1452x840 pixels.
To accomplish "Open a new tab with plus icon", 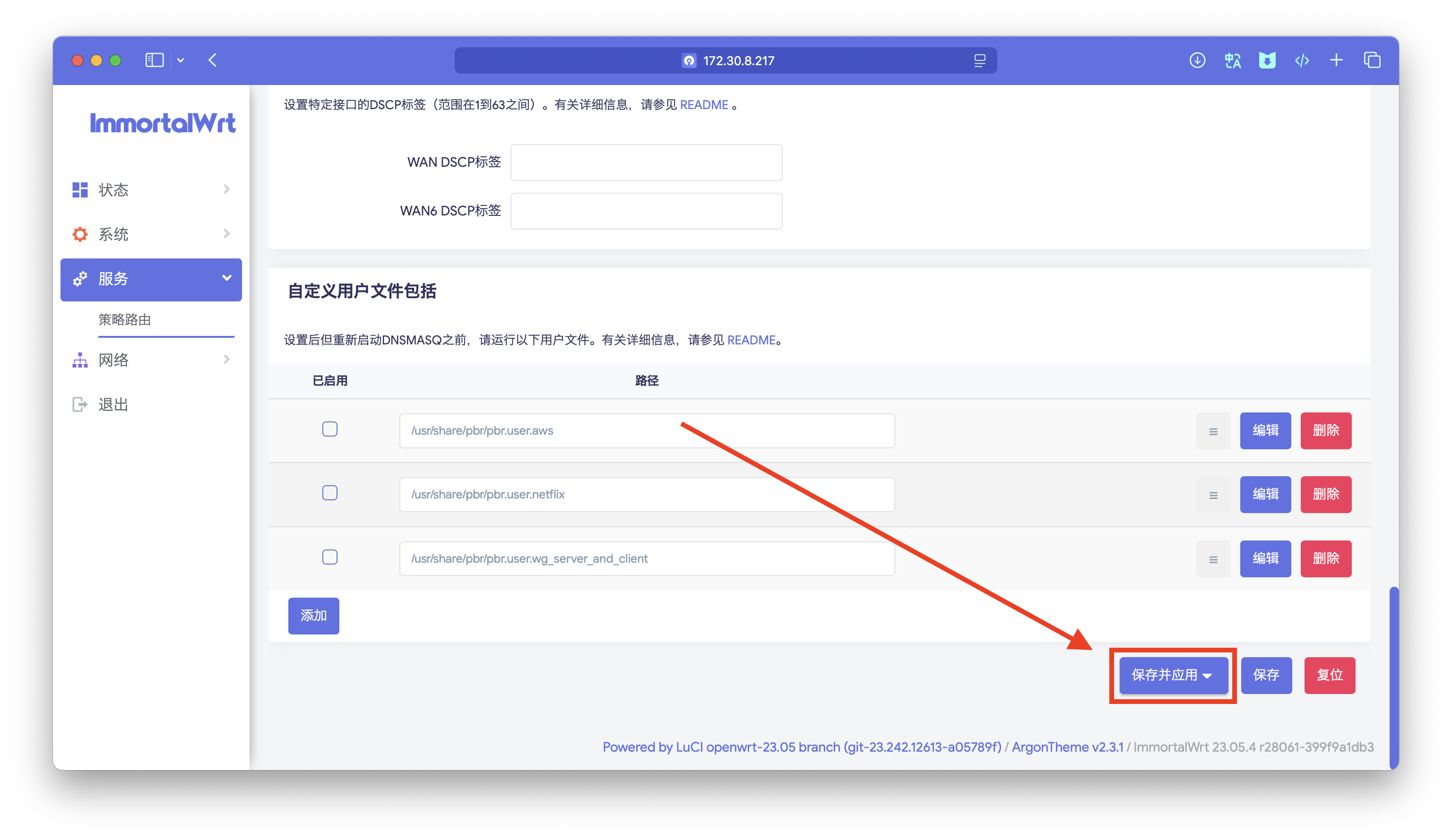I will (1336, 60).
